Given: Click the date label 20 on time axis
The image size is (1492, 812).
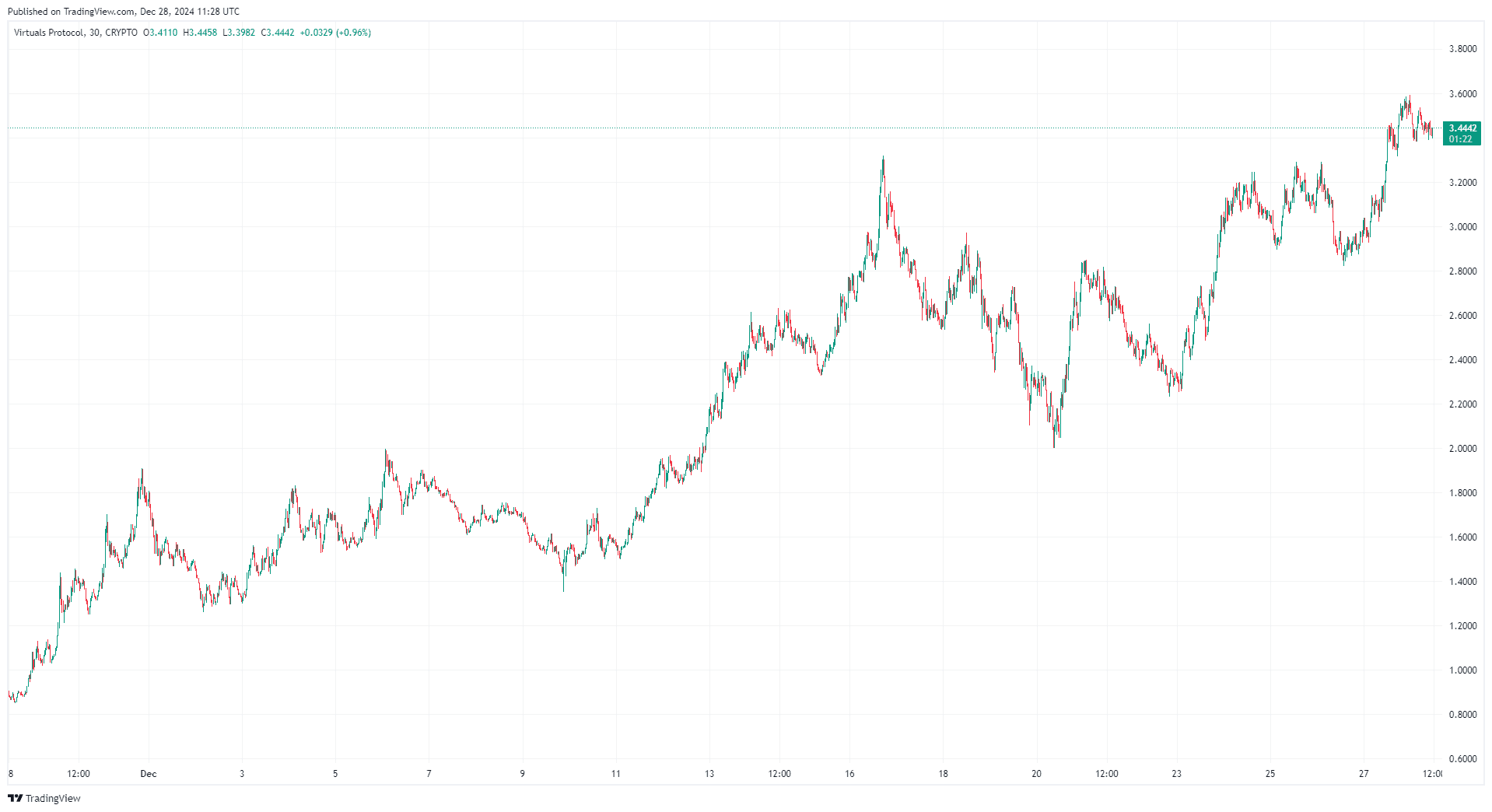Looking at the screenshot, I should (1037, 774).
